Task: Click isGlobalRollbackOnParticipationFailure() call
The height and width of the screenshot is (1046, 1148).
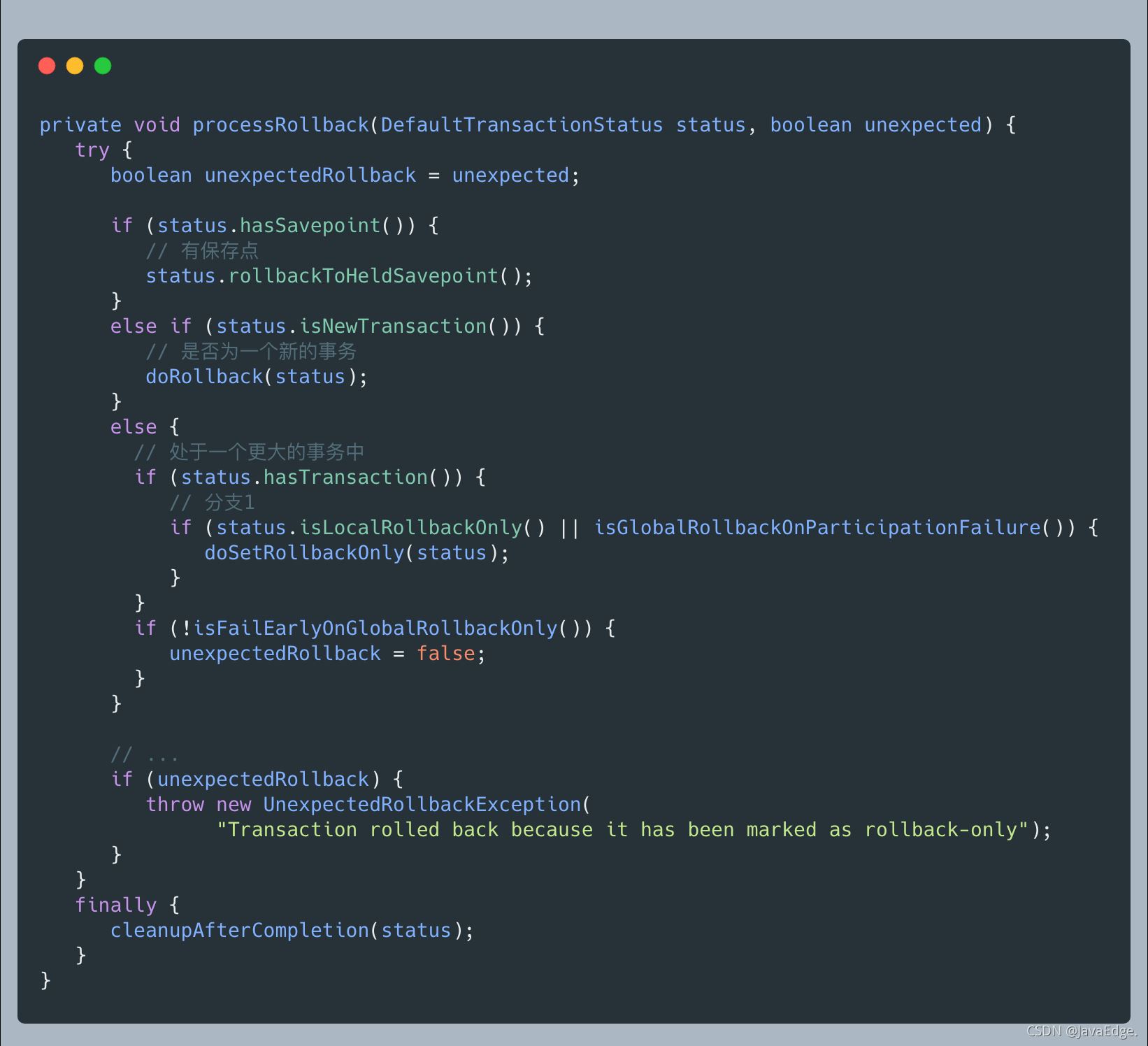Action: 829,528
